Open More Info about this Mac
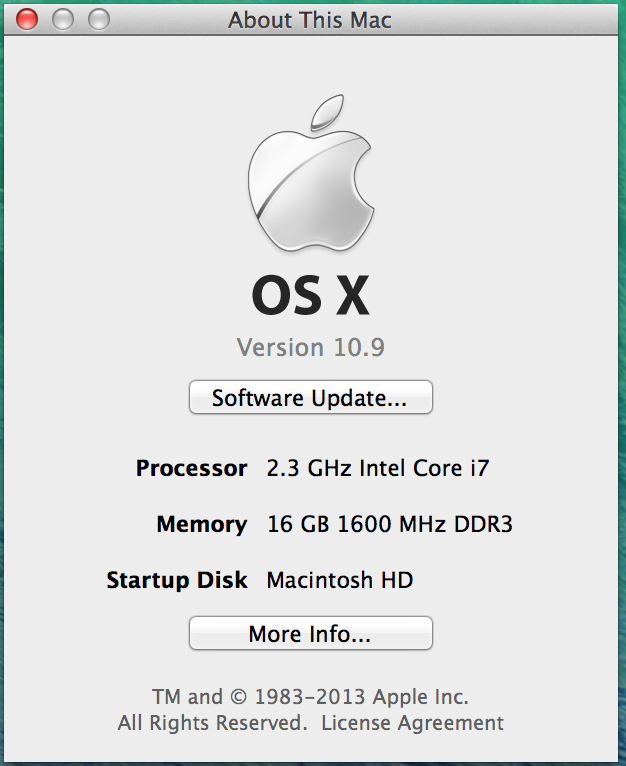626x766 pixels. coord(310,634)
